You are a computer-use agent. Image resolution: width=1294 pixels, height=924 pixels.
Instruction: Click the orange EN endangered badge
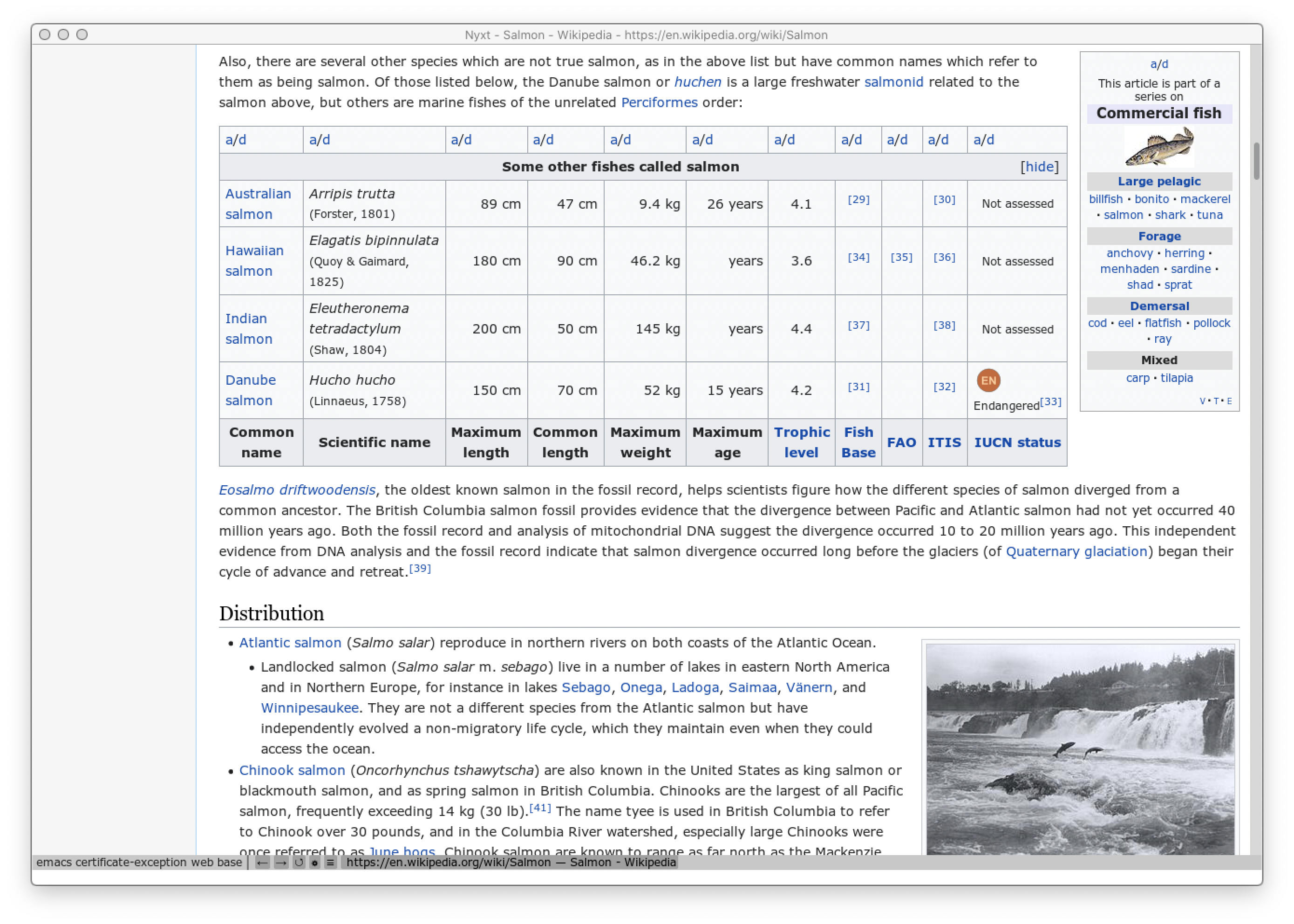click(988, 380)
